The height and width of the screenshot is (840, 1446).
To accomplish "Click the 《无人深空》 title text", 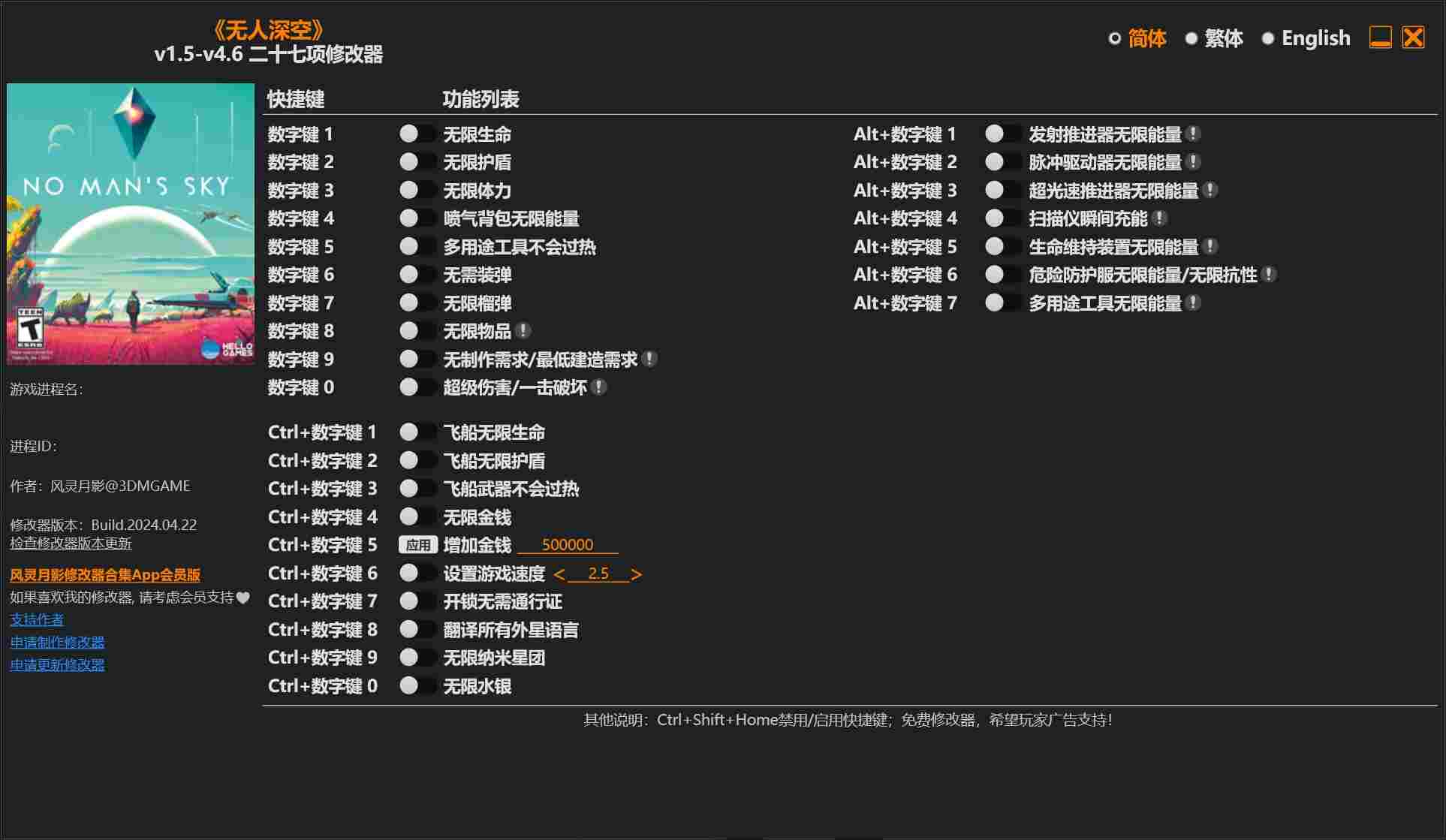I will [269, 30].
